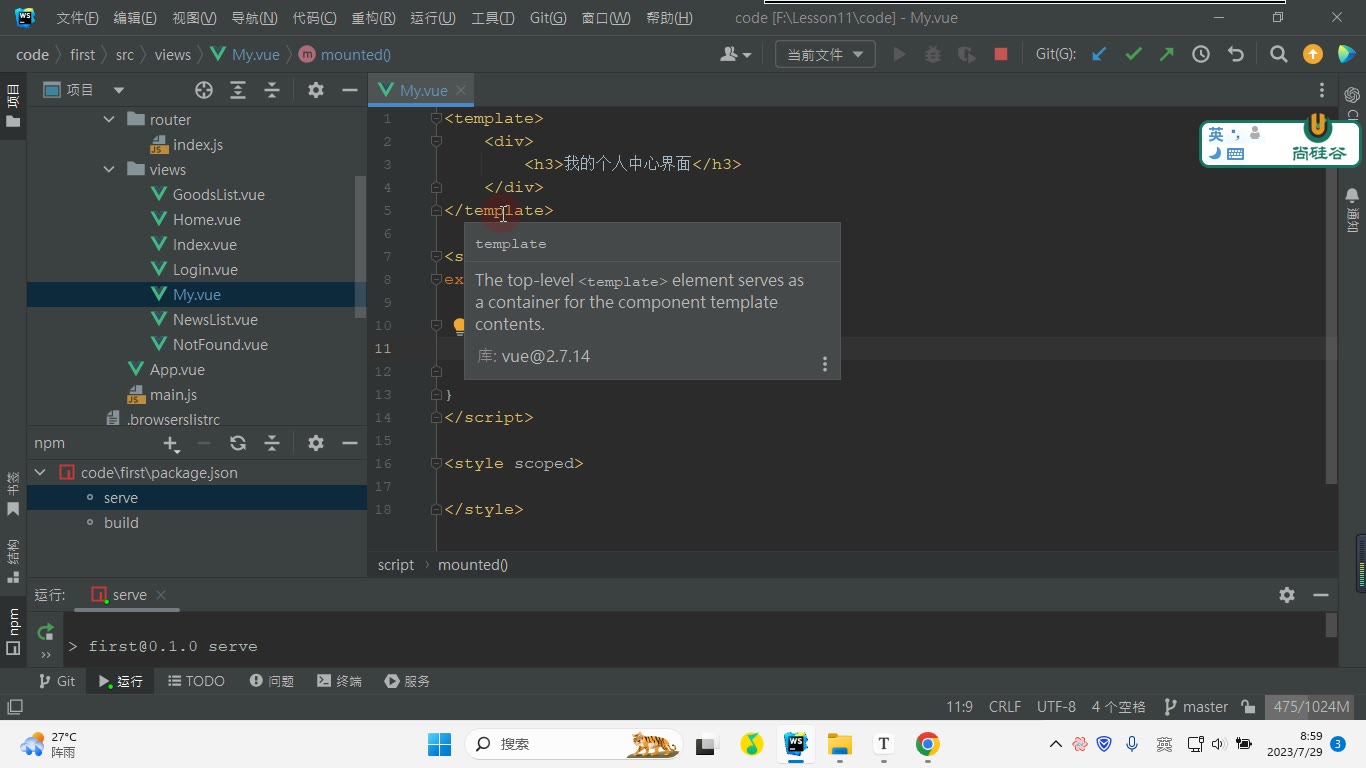Rerun serve with green rerun icon
1366x768 pixels.
[45, 632]
